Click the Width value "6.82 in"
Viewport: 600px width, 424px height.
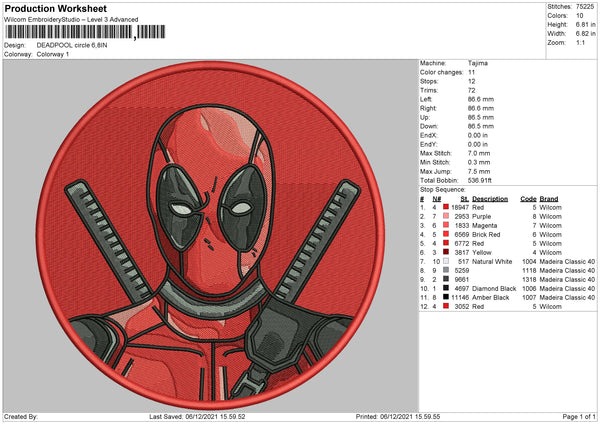585,34
